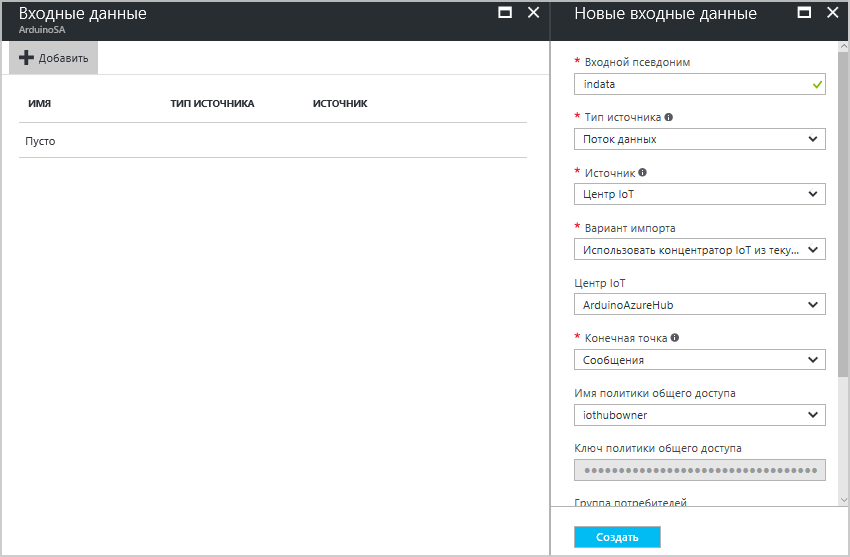Click the ТИП ИСТОЧНИКА column header
Screen dimensions: 850x557
[212, 103]
